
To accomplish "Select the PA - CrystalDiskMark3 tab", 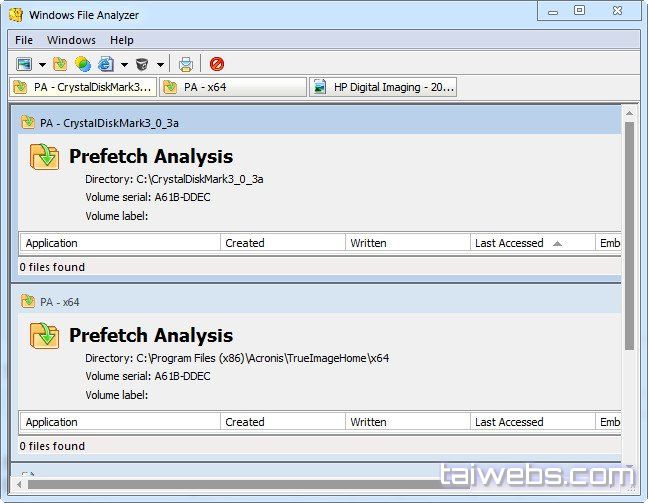I will (x=83, y=87).
